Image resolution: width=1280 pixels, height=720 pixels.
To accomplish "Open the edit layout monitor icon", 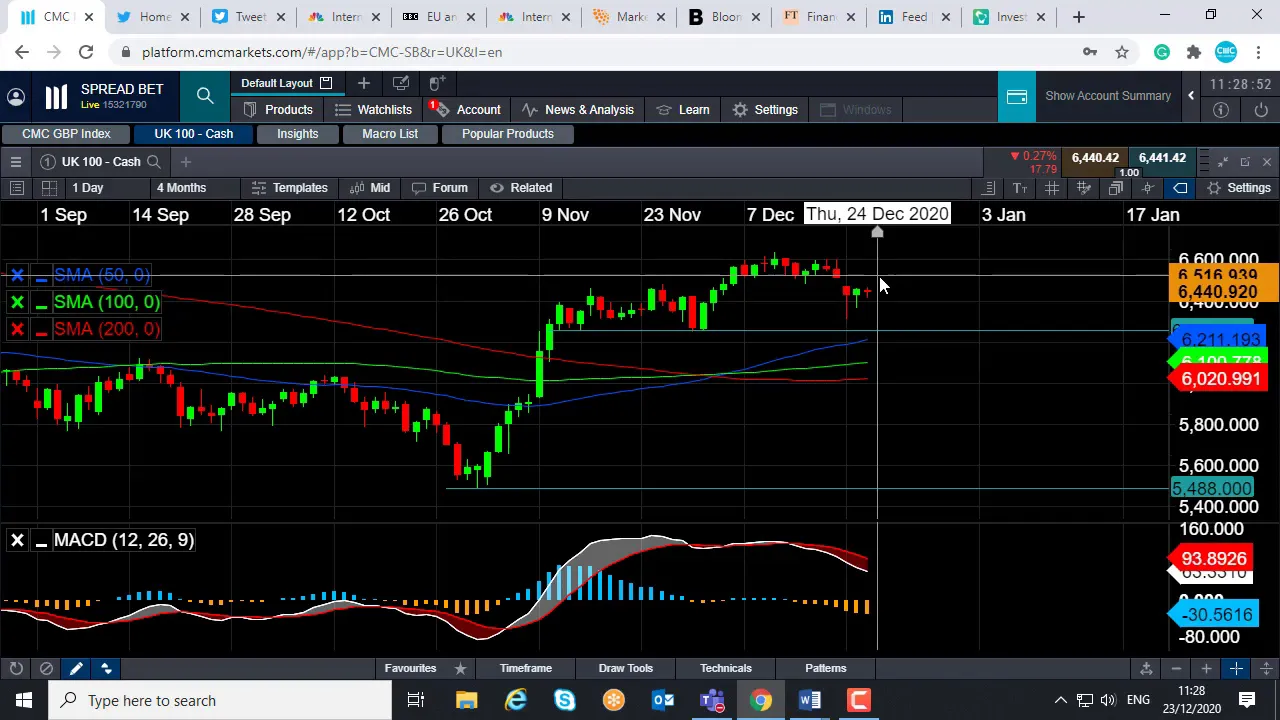I will tap(400, 83).
